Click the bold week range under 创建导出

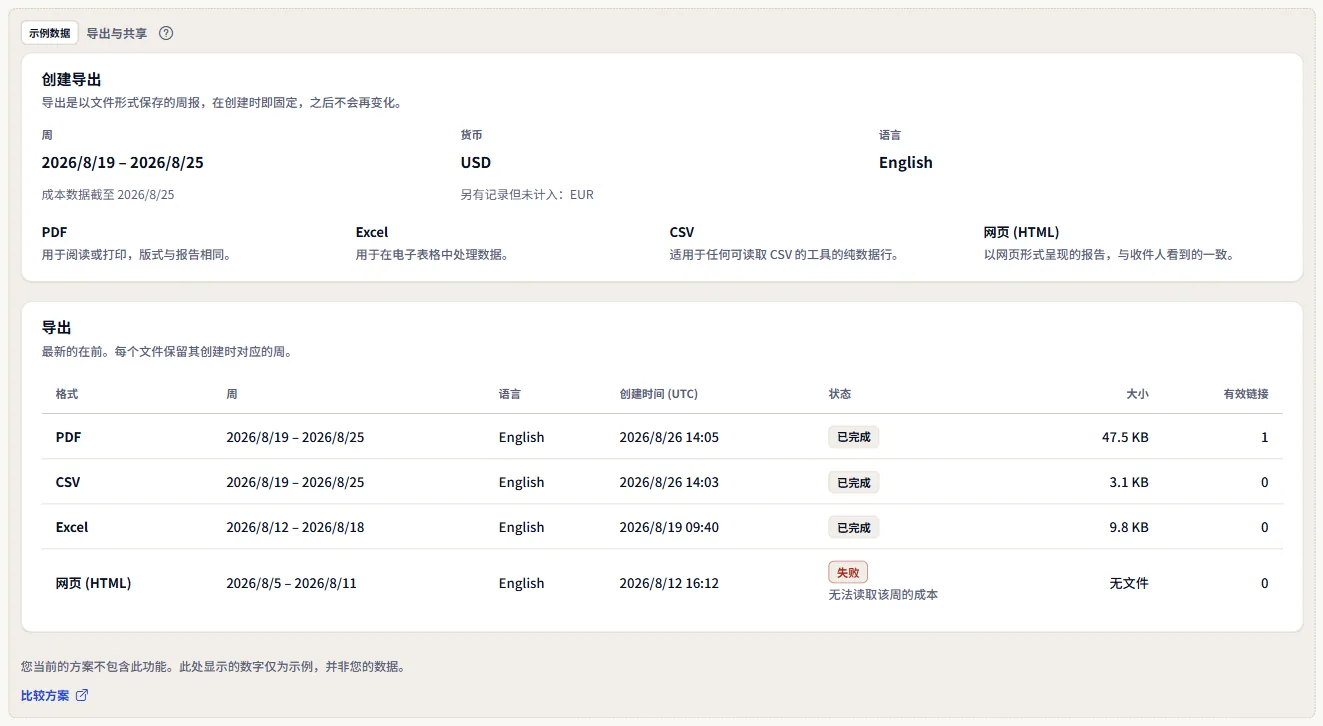click(123, 163)
